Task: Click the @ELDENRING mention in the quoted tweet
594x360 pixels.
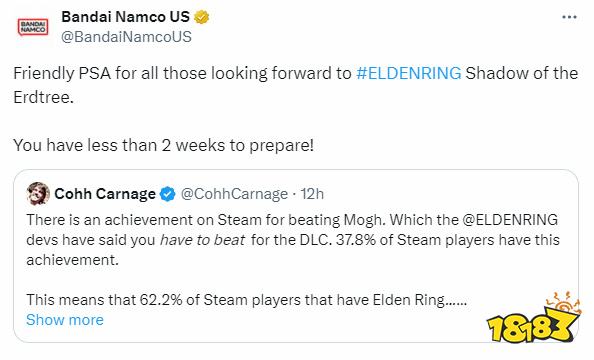Action: click(510, 220)
